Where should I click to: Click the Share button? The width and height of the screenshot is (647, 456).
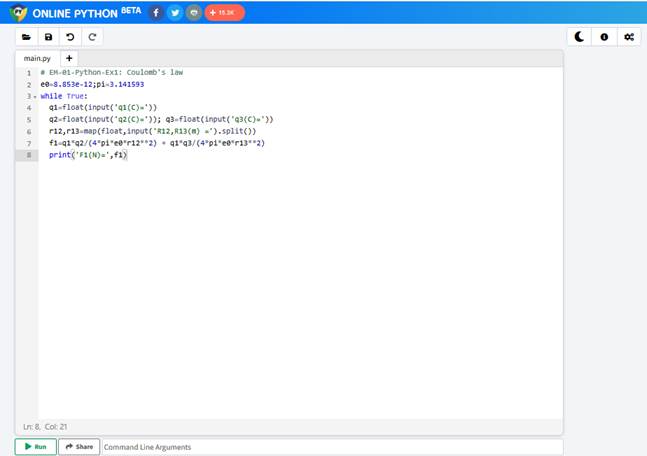[x=79, y=447]
